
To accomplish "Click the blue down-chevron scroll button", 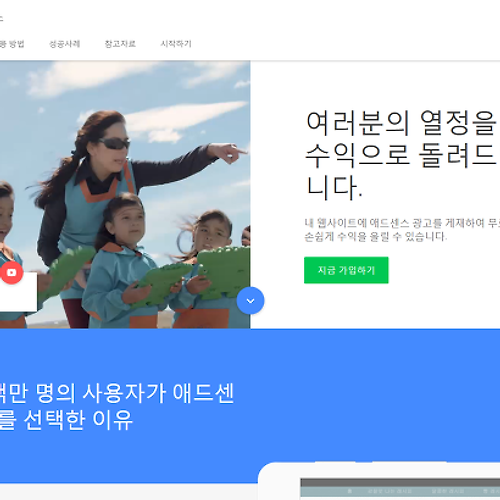I will pyautogui.click(x=250, y=301).
